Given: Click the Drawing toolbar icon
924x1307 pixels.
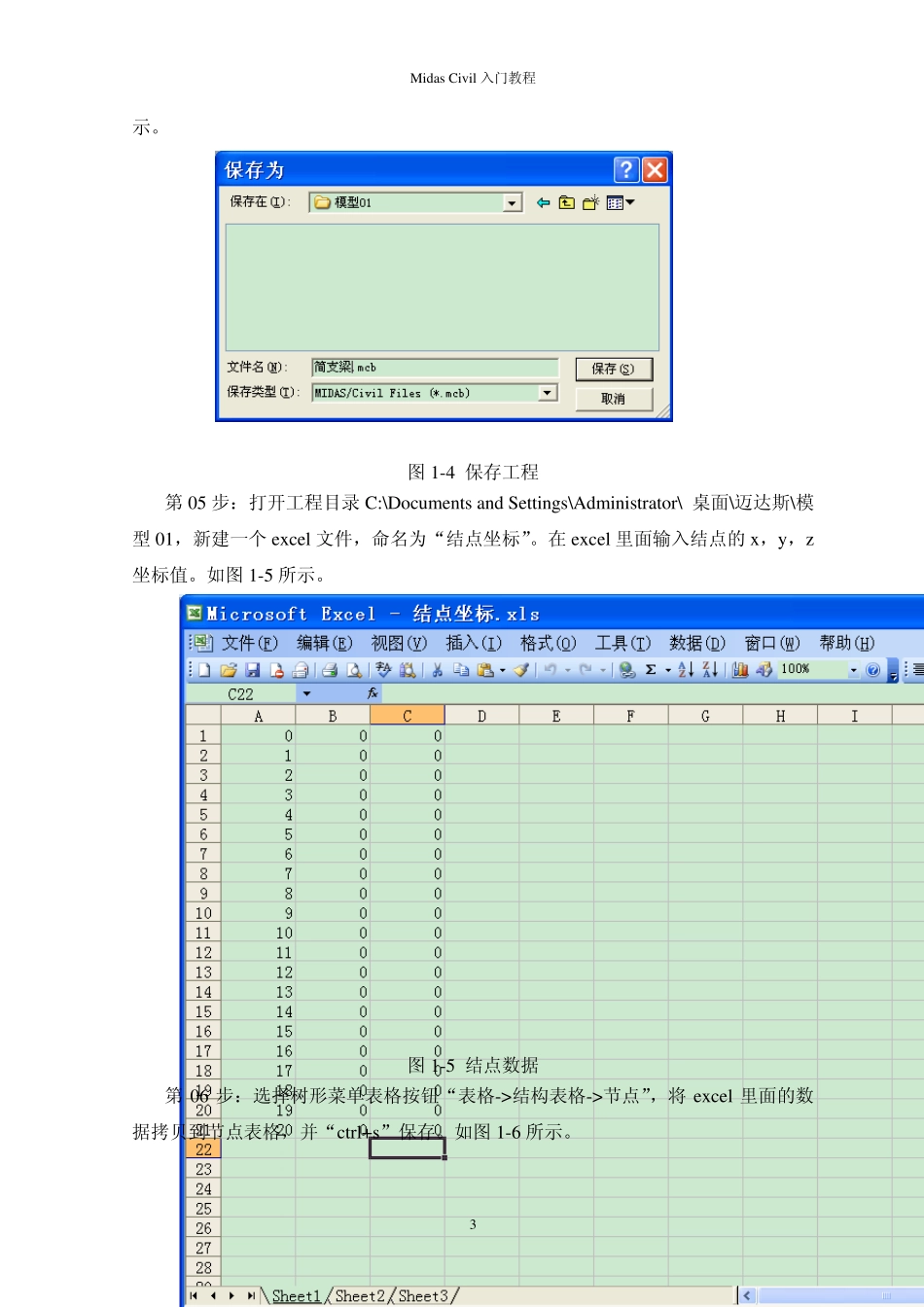Looking at the screenshot, I should click(x=764, y=670).
